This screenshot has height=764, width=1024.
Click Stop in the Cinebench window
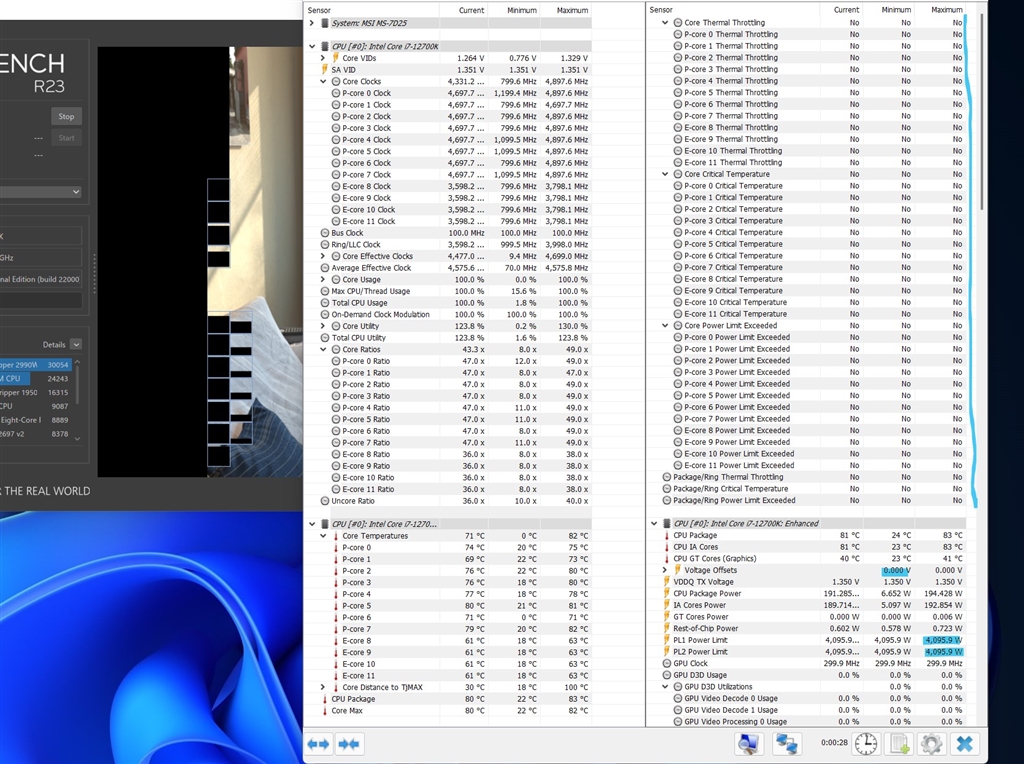(66, 116)
